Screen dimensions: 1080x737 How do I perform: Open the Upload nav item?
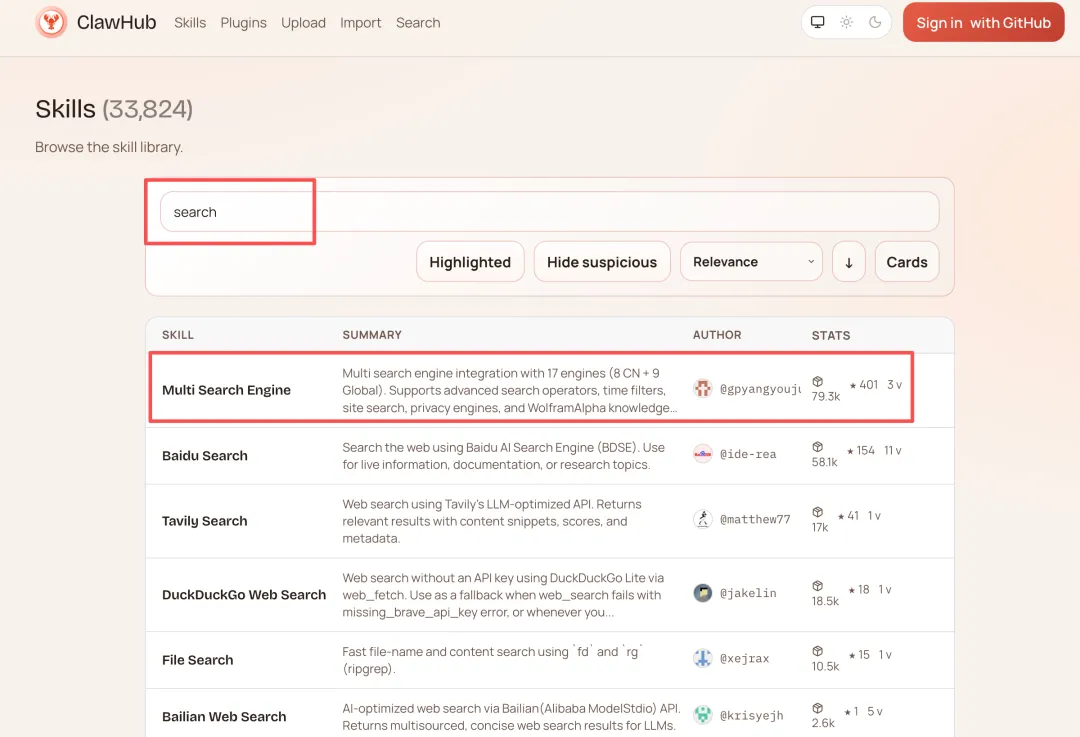(303, 23)
